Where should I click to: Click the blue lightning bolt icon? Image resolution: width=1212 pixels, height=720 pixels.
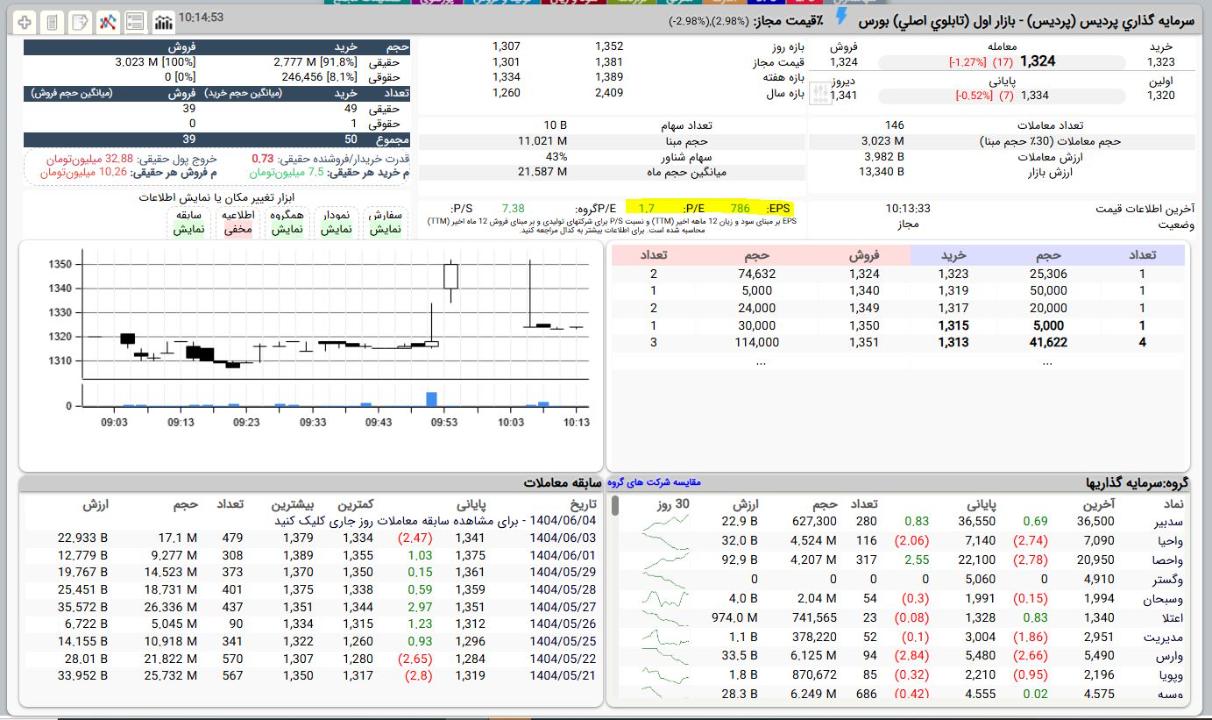pyautogui.click(x=842, y=18)
